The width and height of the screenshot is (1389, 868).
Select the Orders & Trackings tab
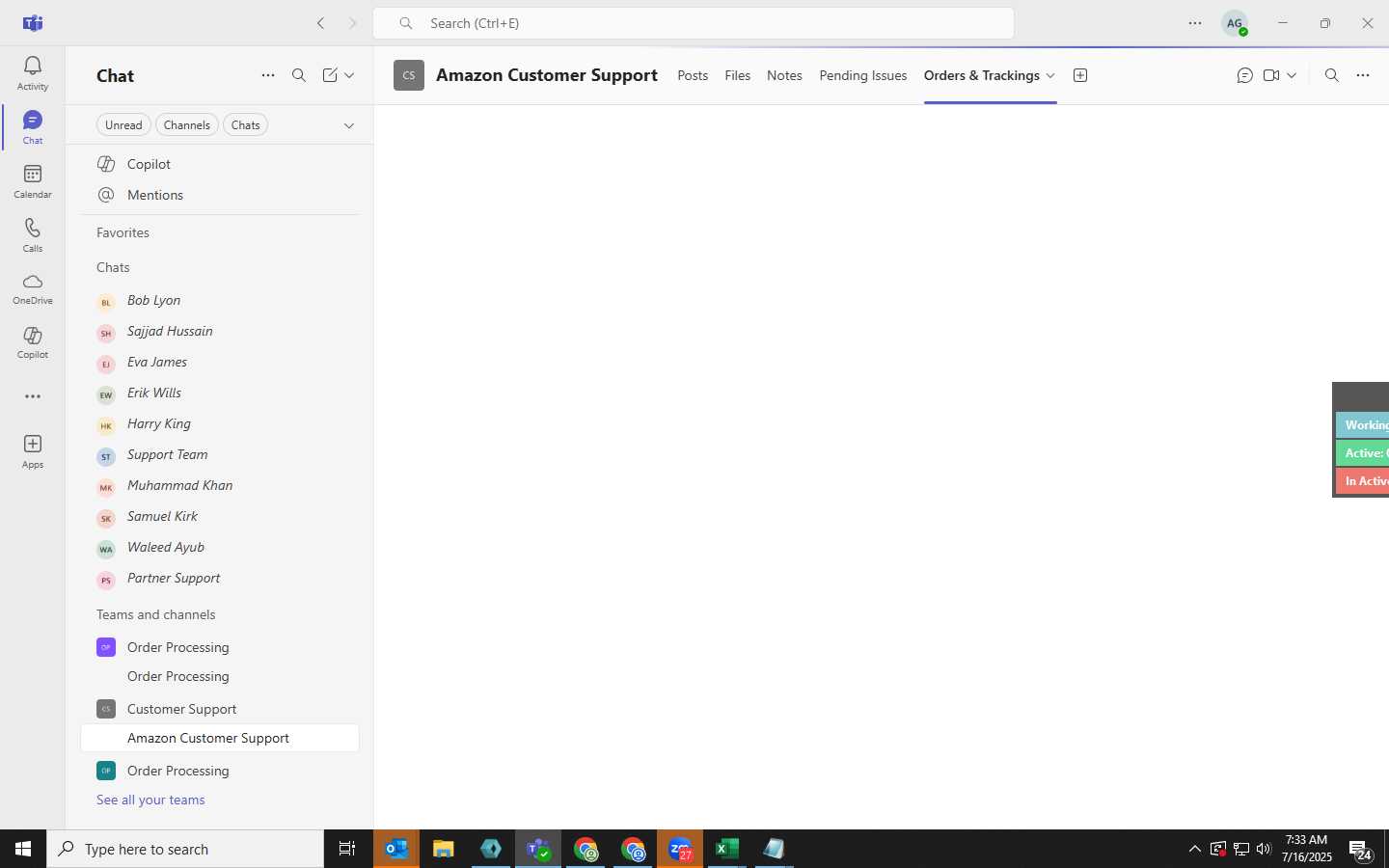982,75
